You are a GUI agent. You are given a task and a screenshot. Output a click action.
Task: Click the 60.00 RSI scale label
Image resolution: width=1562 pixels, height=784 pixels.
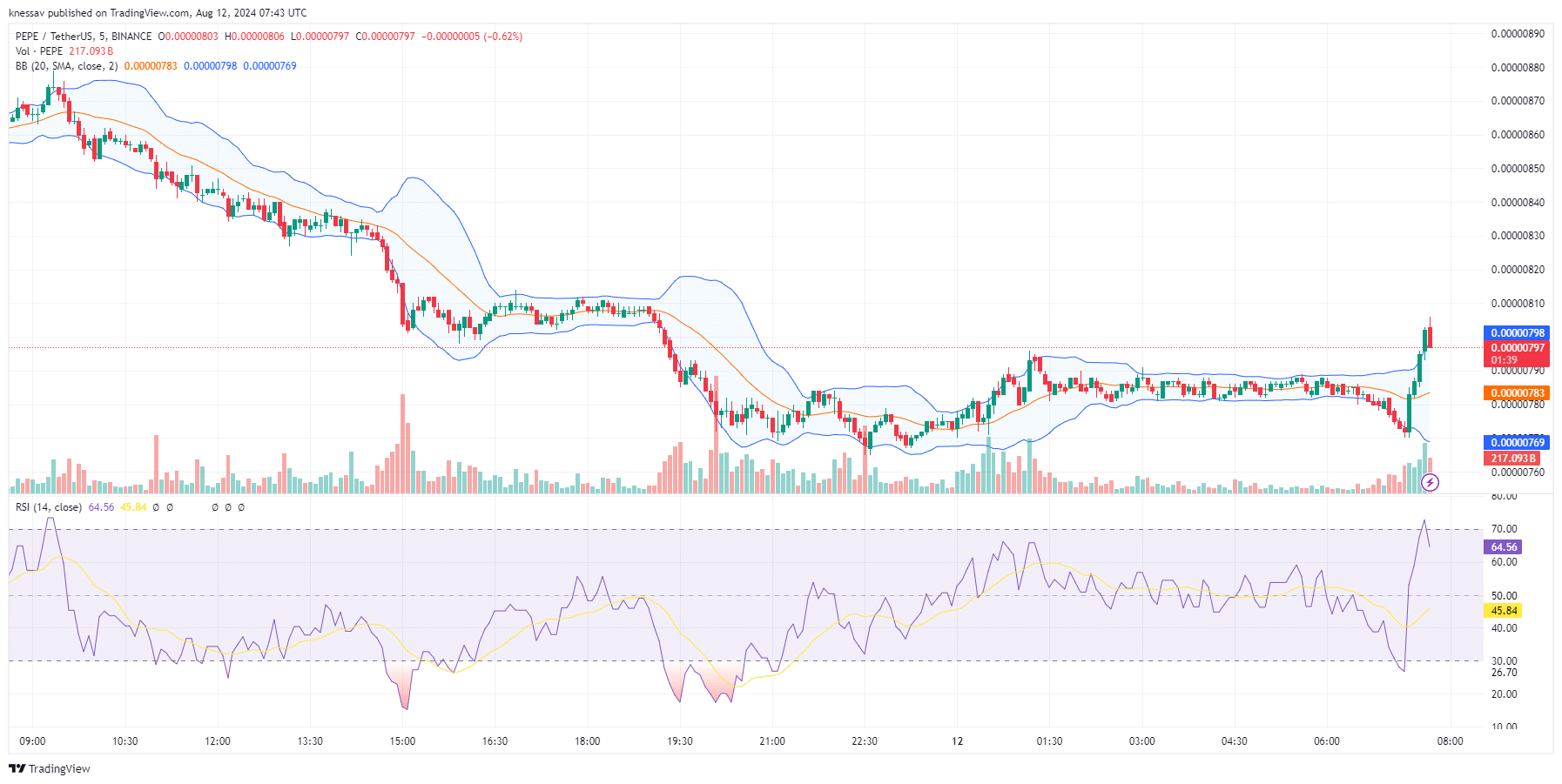click(x=1505, y=562)
